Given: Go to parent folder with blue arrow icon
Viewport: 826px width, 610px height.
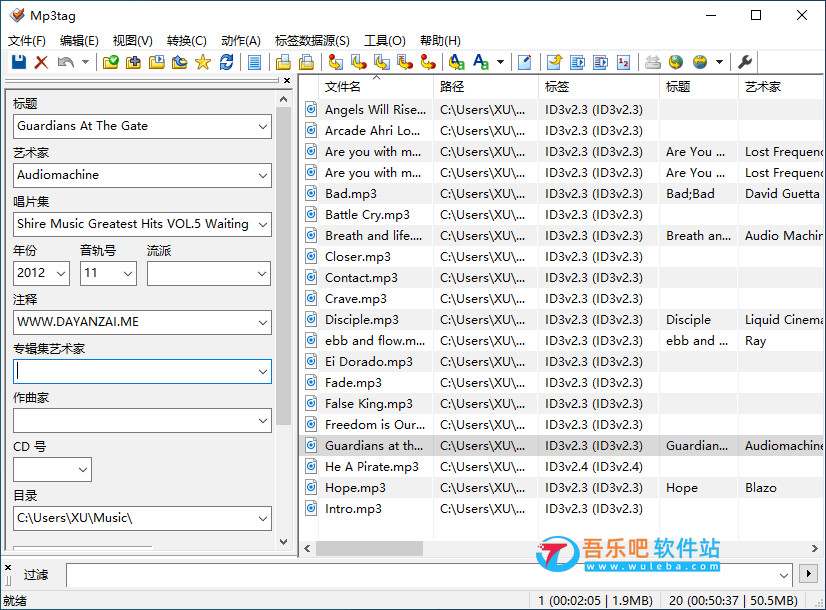Looking at the screenshot, I should point(180,62).
